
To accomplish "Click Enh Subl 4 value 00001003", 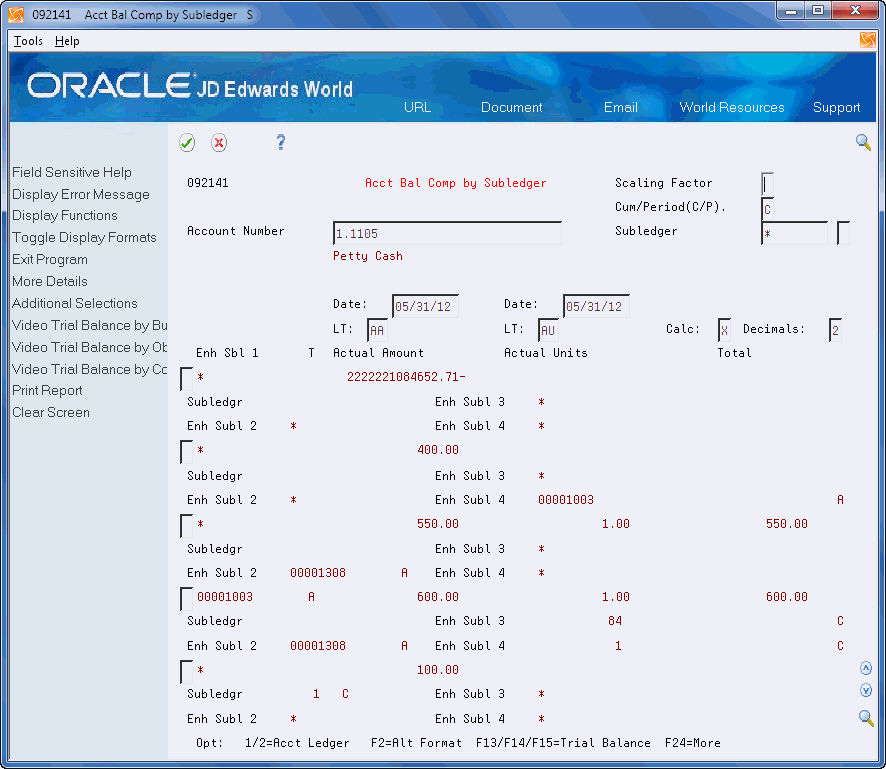I will [566, 500].
